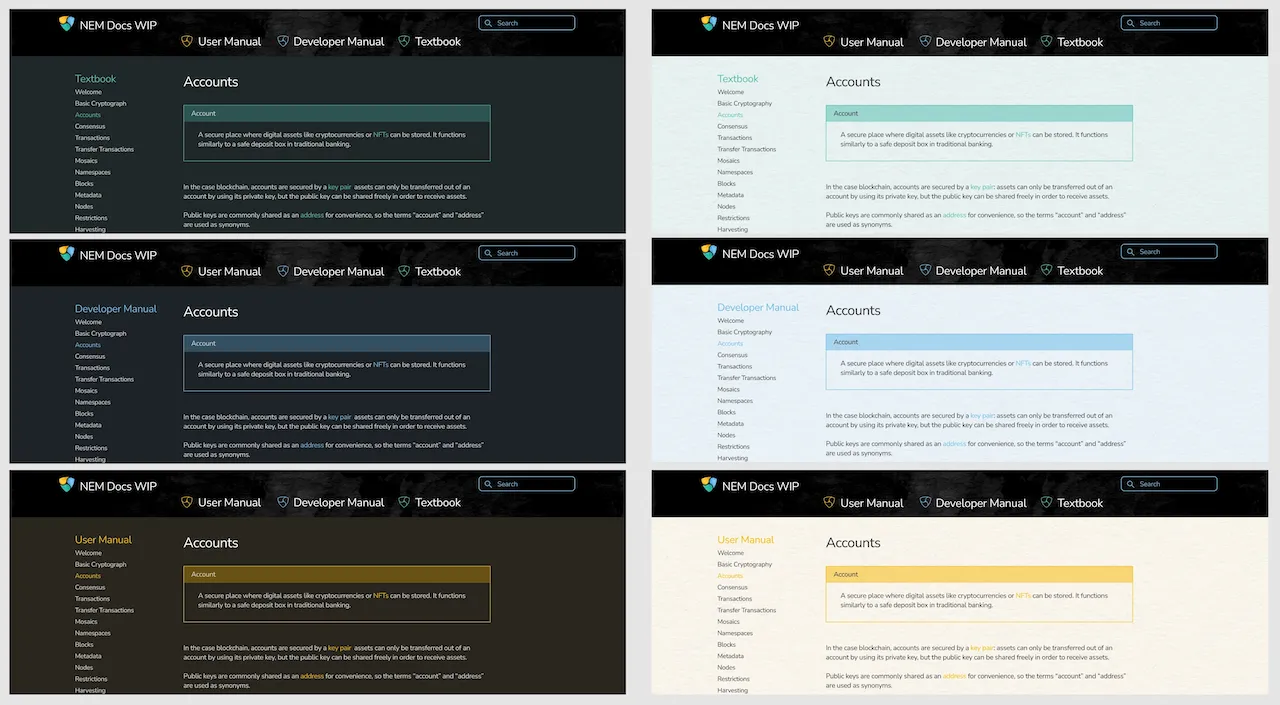The image size is (1280, 705).
Task: Open User Manual tab in light blue panel
Action: [871, 270]
